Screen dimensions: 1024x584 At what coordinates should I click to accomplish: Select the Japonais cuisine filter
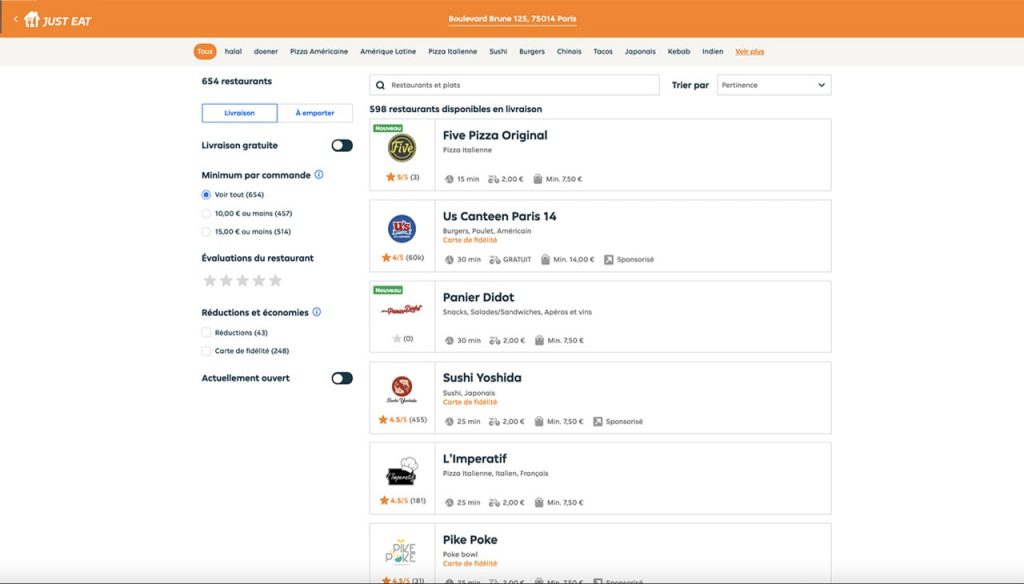pyautogui.click(x=640, y=52)
